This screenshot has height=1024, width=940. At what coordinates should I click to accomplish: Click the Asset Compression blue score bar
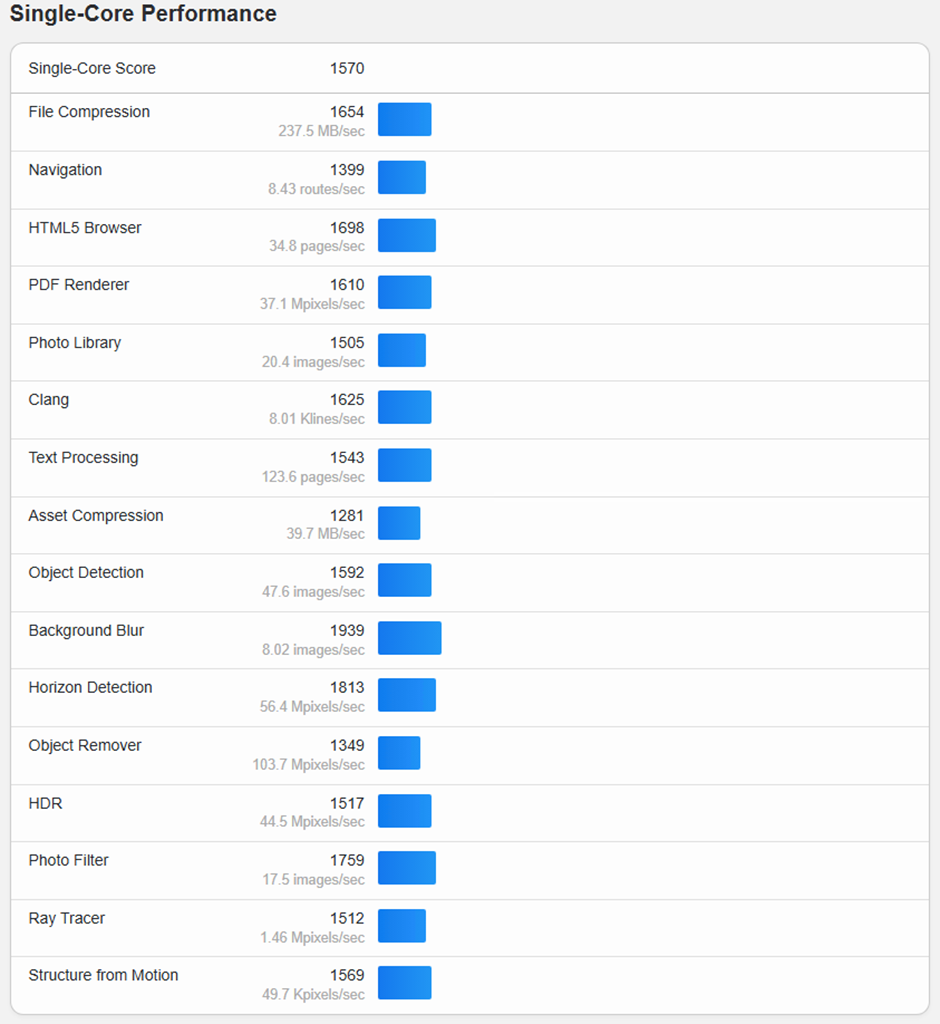(399, 523)
